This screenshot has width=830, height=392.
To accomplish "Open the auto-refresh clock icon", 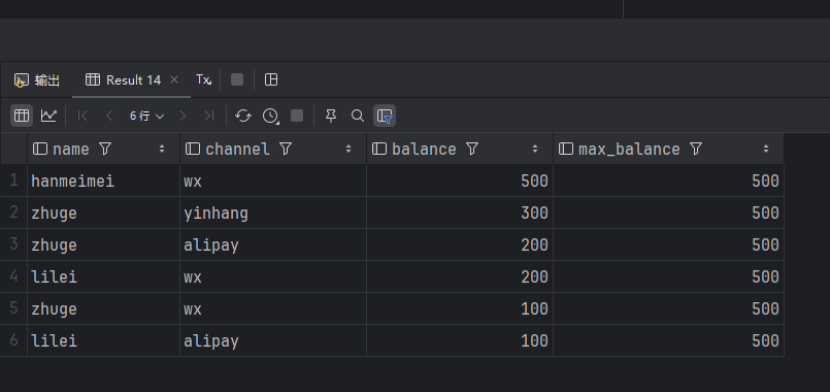I will [x=270, y=116].
